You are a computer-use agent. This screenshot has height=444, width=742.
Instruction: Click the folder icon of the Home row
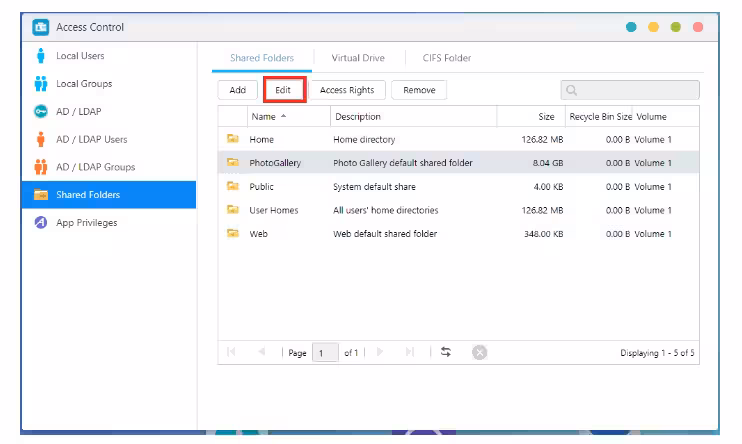click(x=233, y=139)
